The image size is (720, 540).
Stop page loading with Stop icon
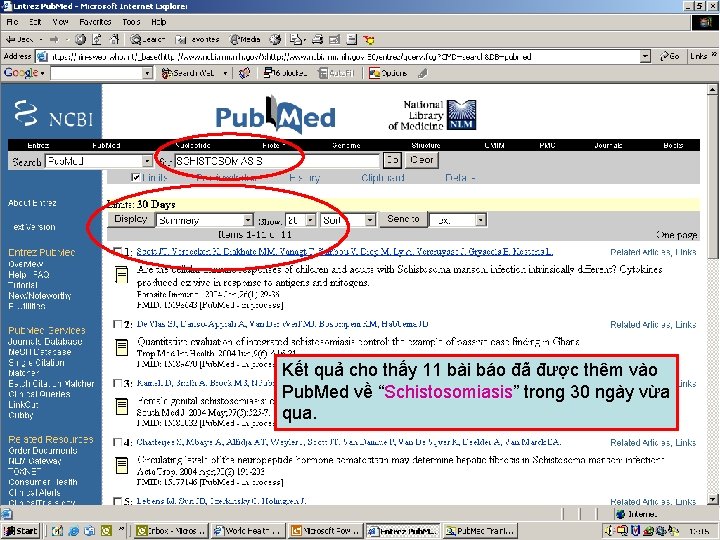[80, 39]
